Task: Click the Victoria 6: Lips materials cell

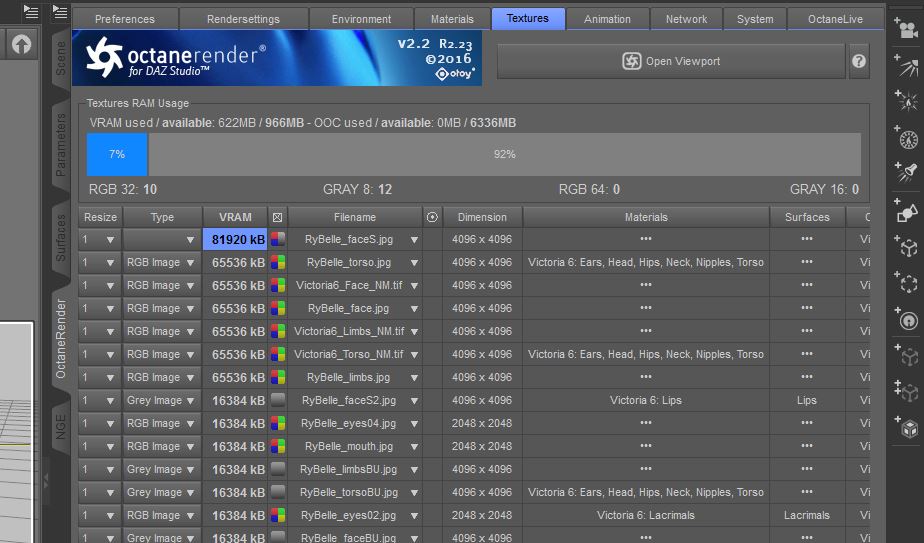Action: click(646, 400)
